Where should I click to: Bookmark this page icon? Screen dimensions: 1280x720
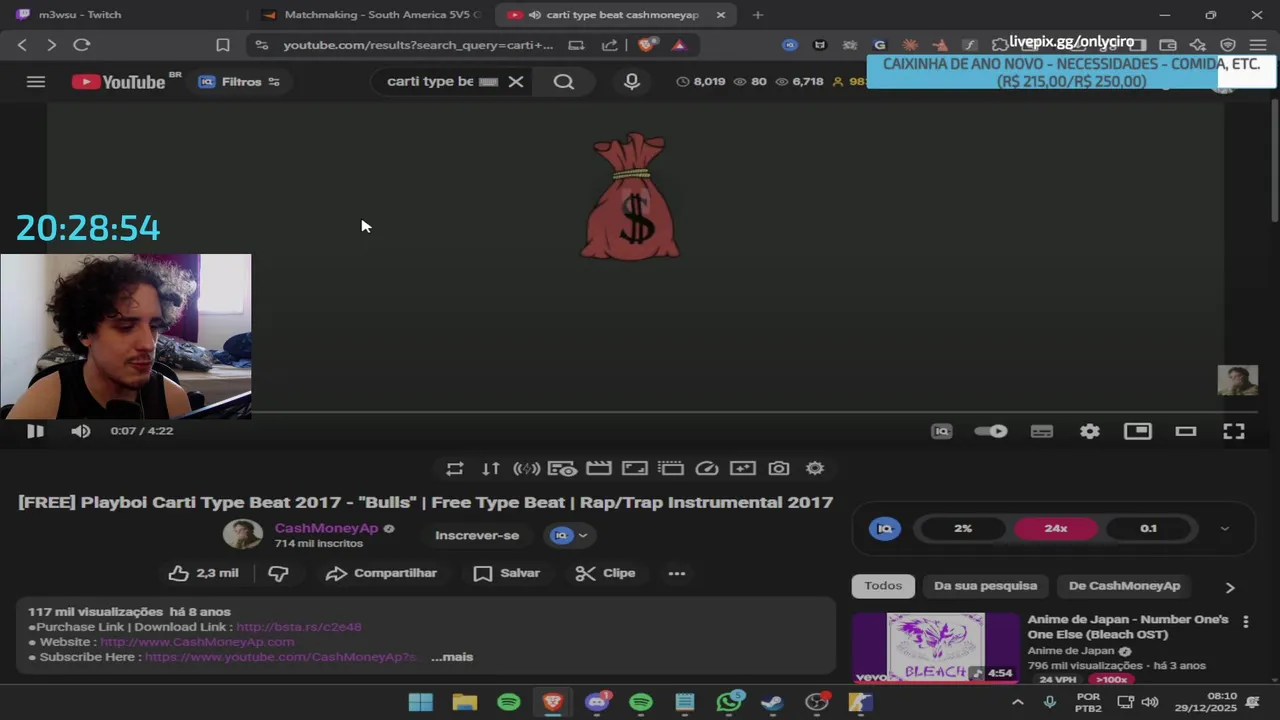tap(223, 45)
